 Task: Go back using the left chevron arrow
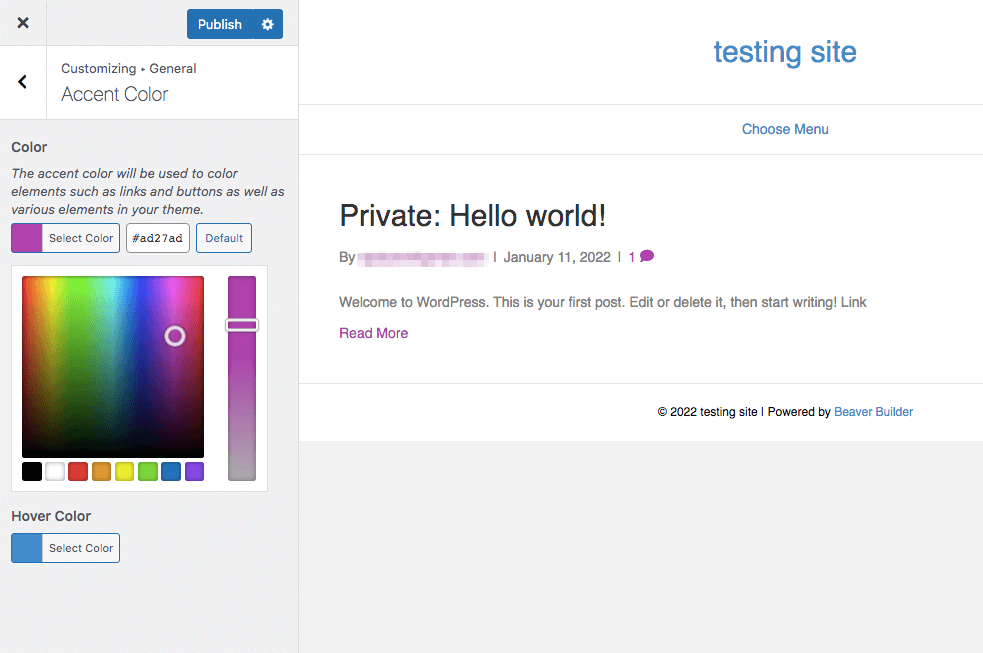pos(23,82)
